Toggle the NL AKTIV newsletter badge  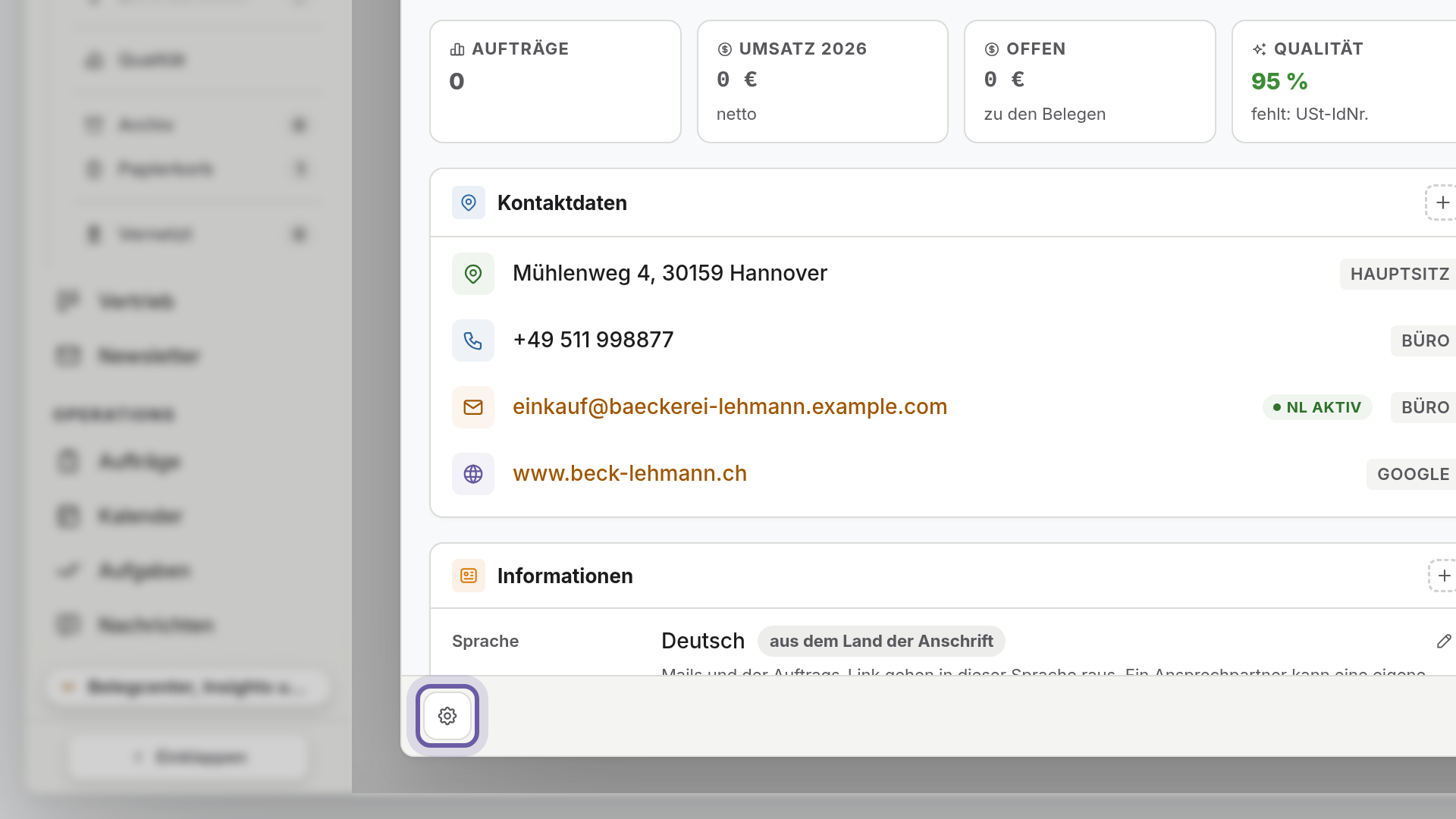click(x=1317, y=407)
